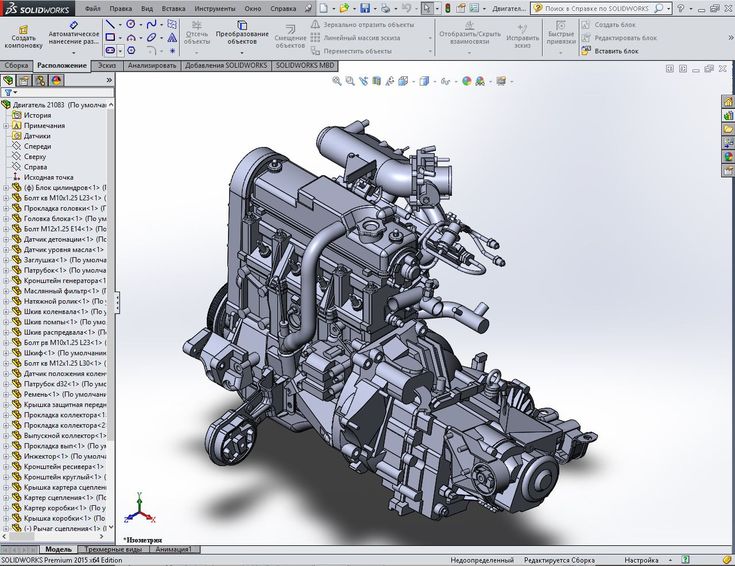Switch to Трехмерные виды bottom tab
The height and width of the screenshot is (566, 735).
point(114,549)
